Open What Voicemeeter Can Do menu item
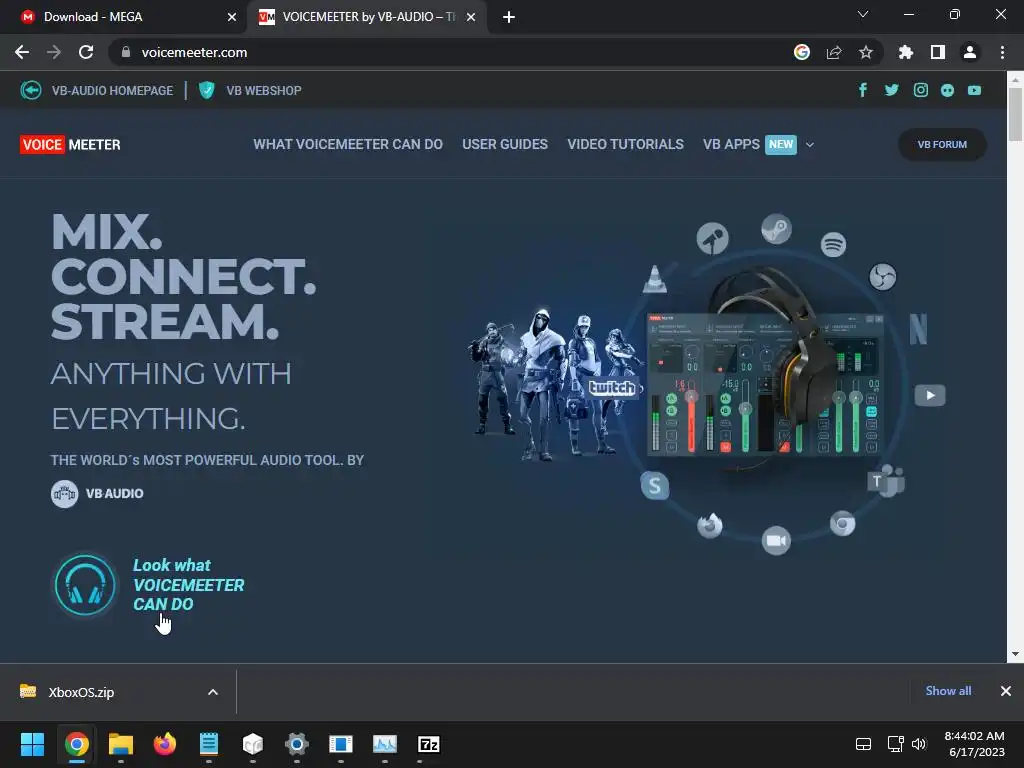1024x768 pixels. [x=348, y=144]
